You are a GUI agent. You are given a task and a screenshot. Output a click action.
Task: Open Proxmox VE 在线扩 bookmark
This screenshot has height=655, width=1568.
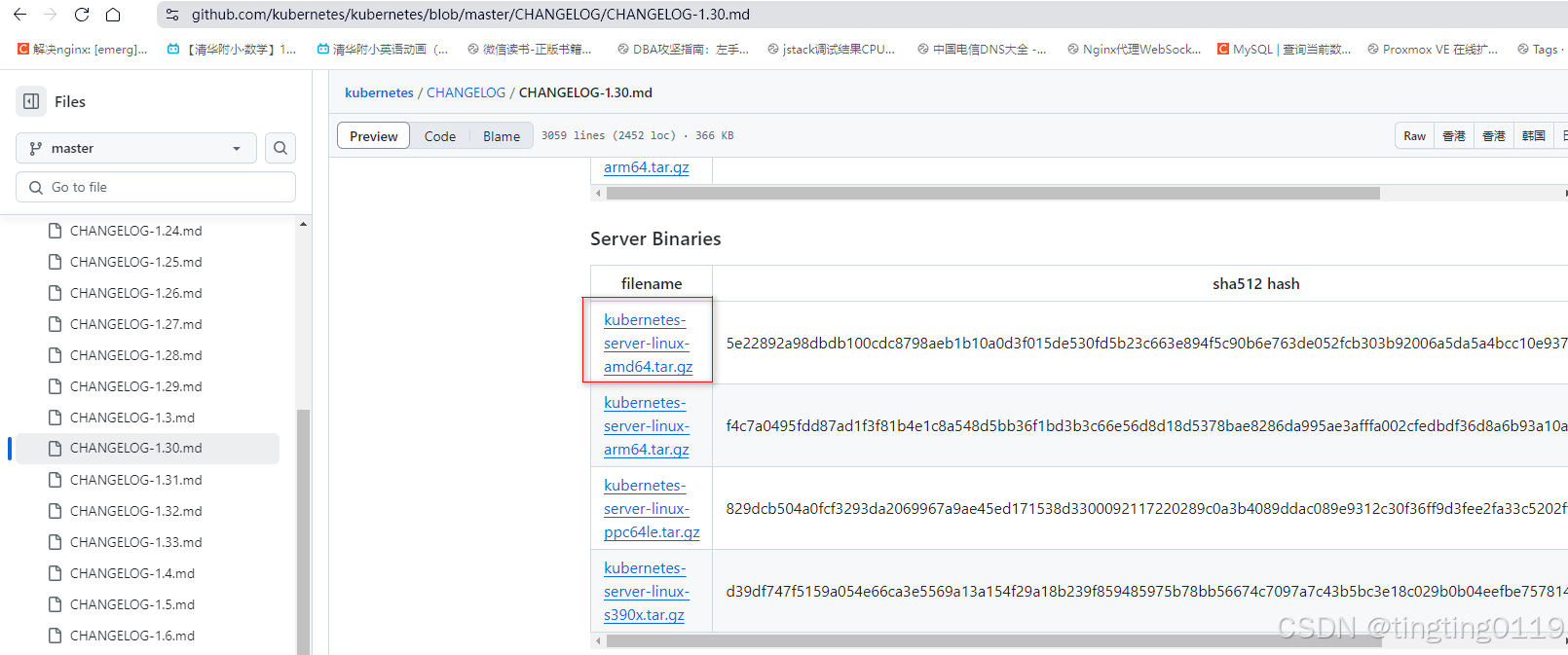(x=1433, y=49)
